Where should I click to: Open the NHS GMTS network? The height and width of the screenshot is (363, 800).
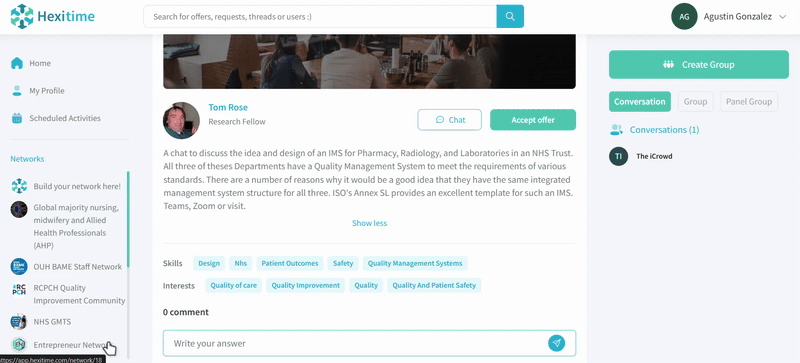[x=52, y=322]
